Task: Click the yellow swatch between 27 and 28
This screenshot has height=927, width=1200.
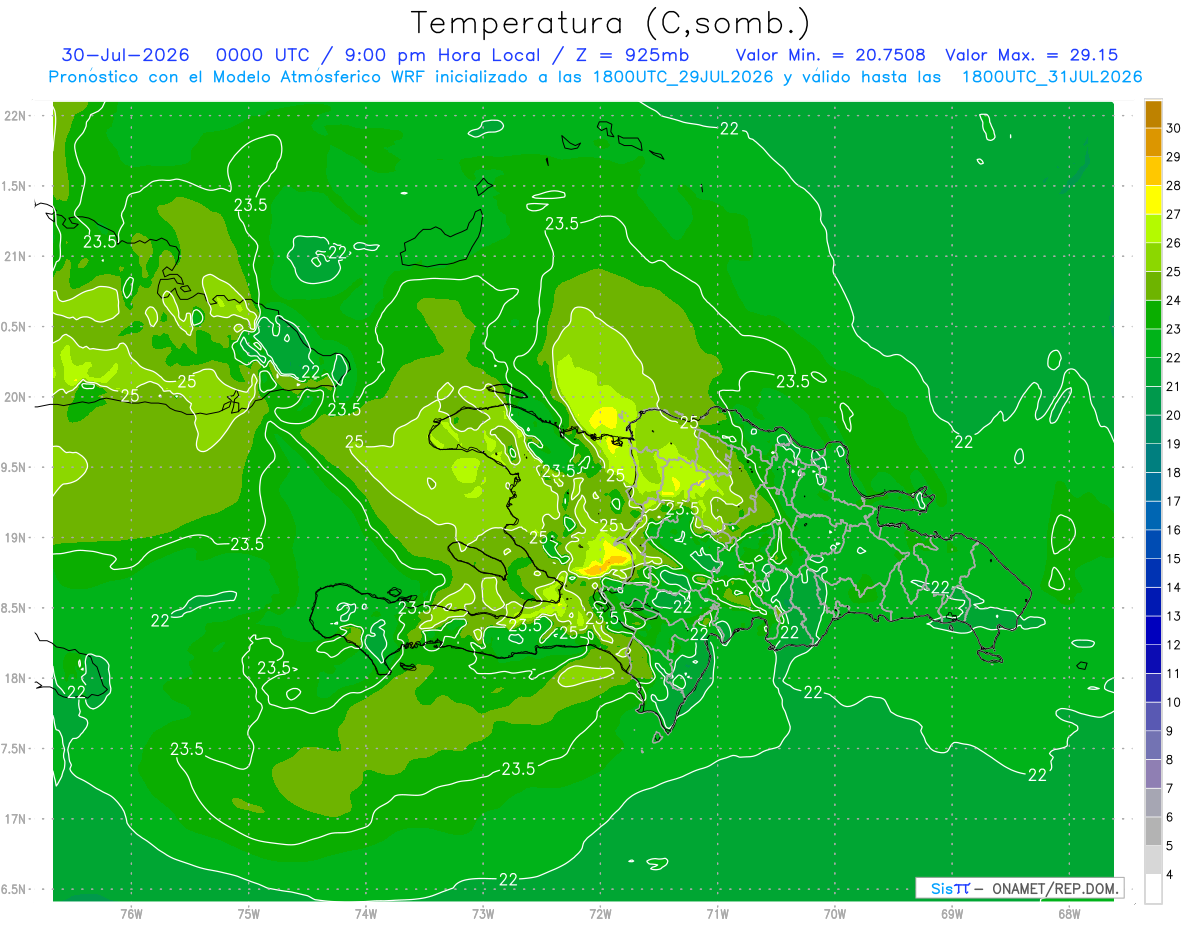Action: (1153, 200)
